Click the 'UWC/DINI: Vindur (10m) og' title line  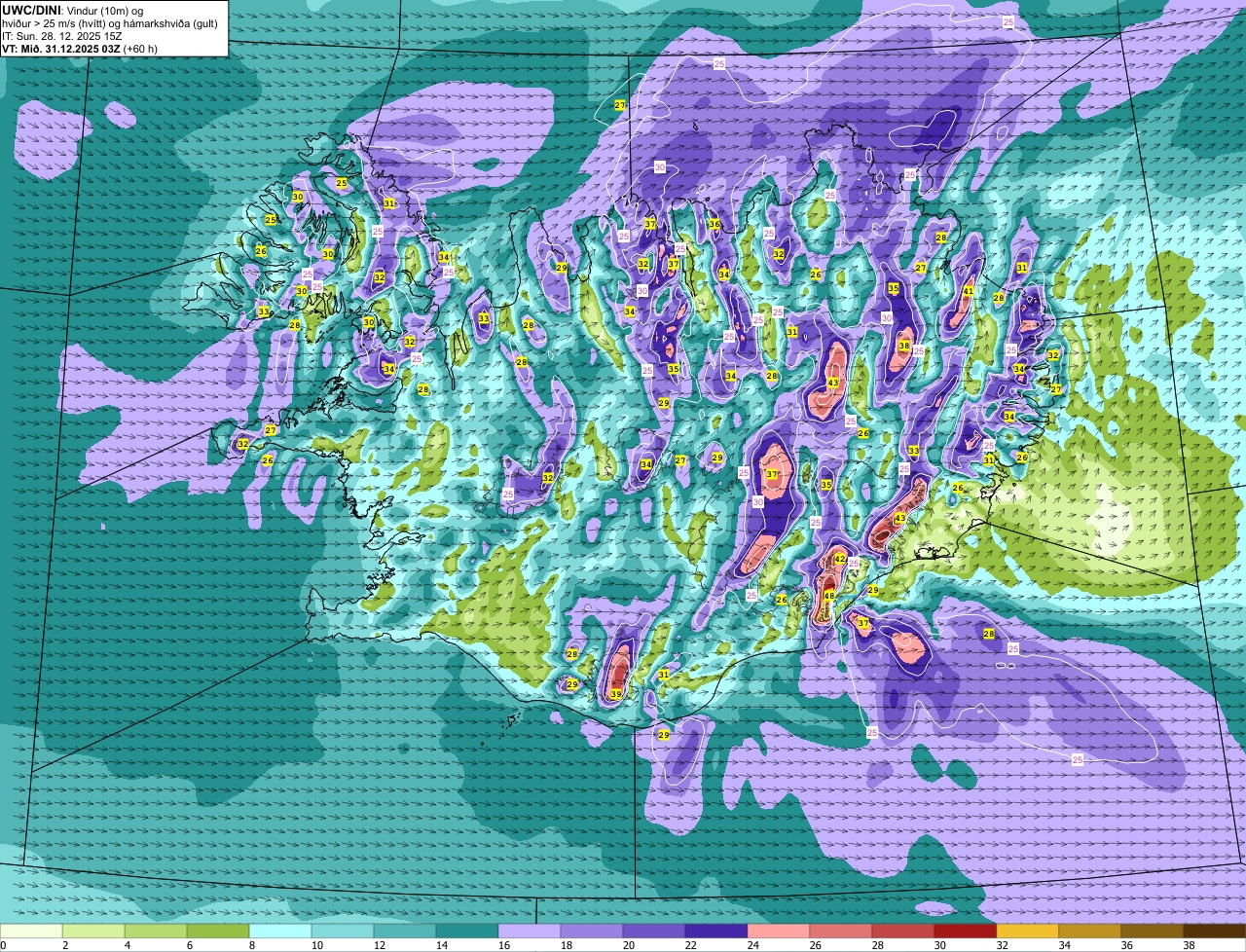(73, 10)
